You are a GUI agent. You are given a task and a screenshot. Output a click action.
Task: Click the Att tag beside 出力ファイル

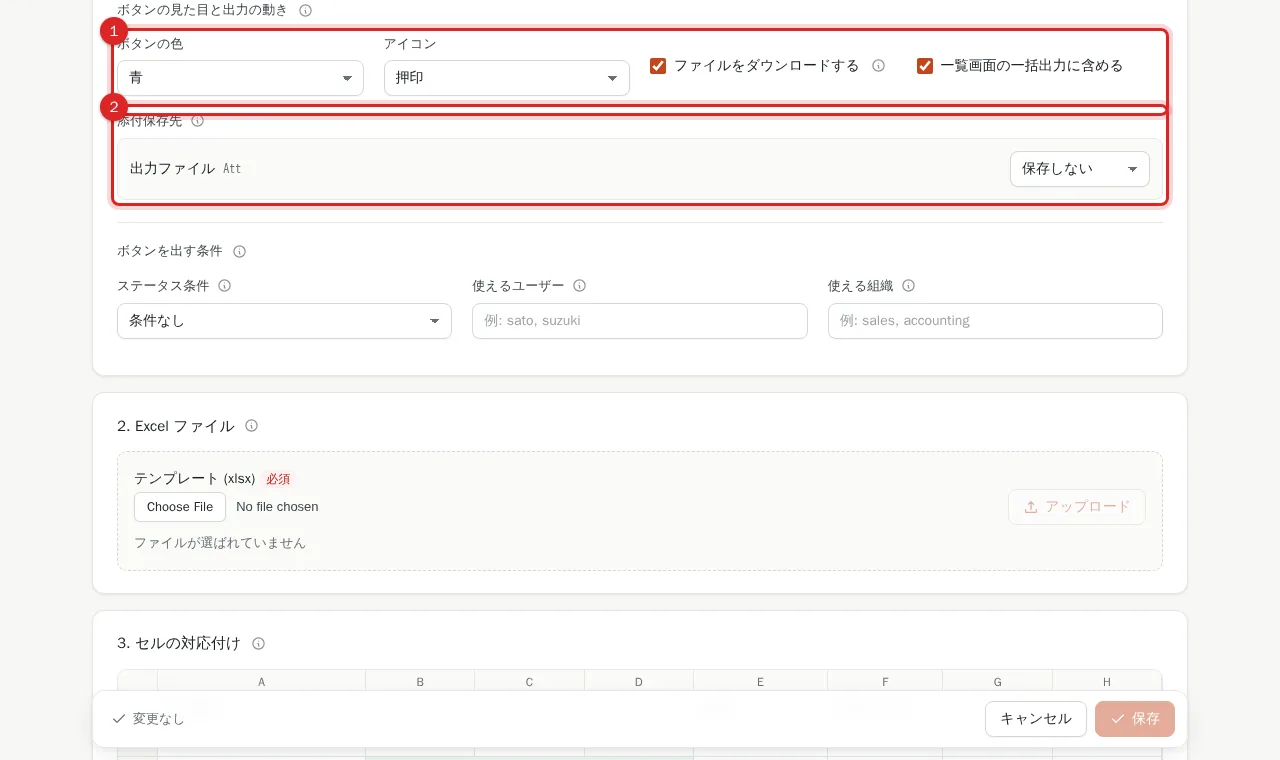[232, 169]
